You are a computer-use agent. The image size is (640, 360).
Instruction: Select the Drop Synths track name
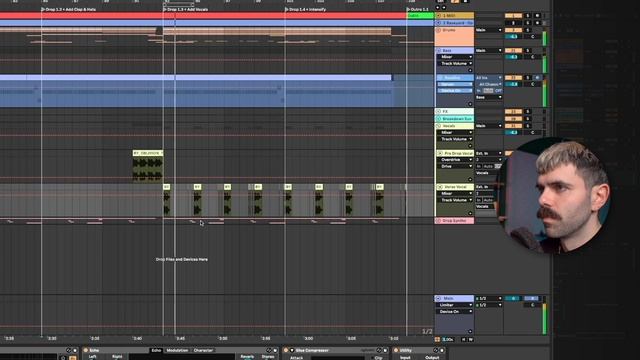(454, 220)
